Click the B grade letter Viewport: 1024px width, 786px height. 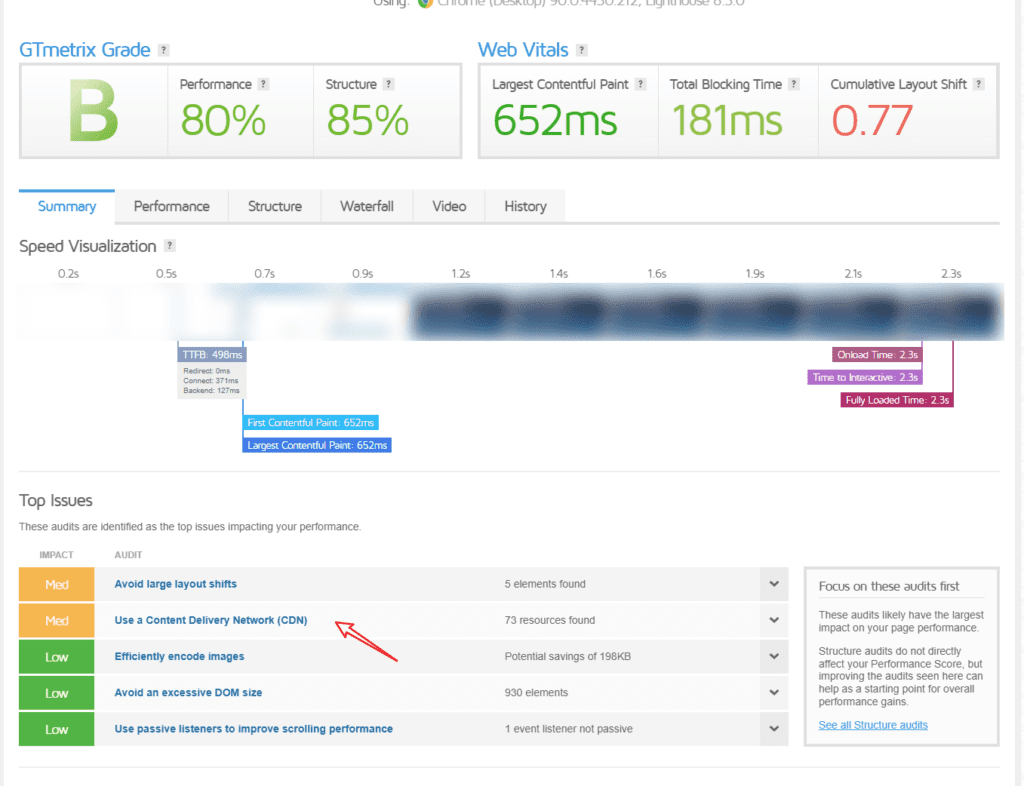(93, 111)
